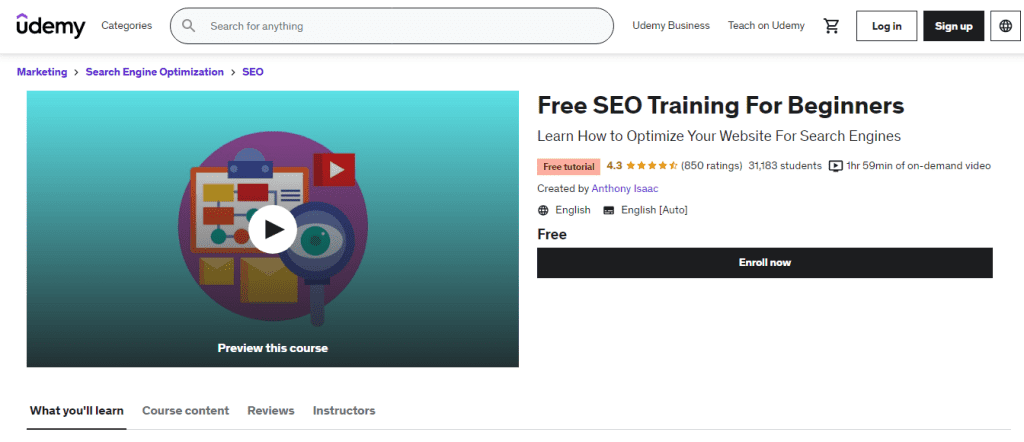Click the Free SEO Training For Beginners title
The image size is (1024, 442).
[x=721, y=106]
